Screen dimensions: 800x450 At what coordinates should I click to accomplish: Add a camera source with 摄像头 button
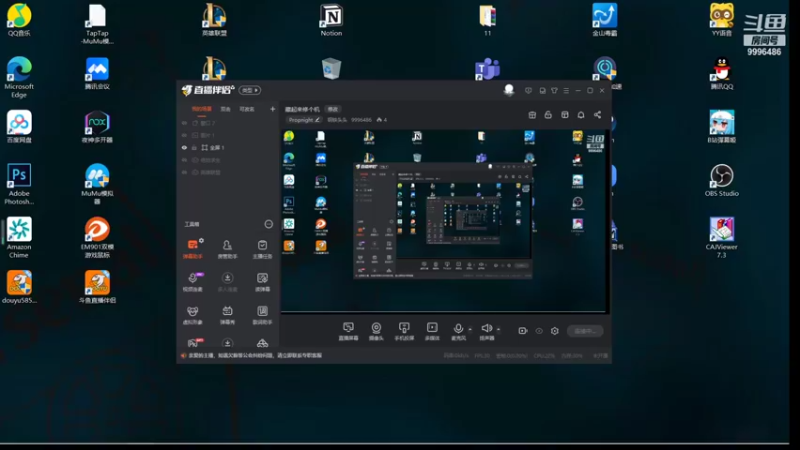(x=376, y=331)
